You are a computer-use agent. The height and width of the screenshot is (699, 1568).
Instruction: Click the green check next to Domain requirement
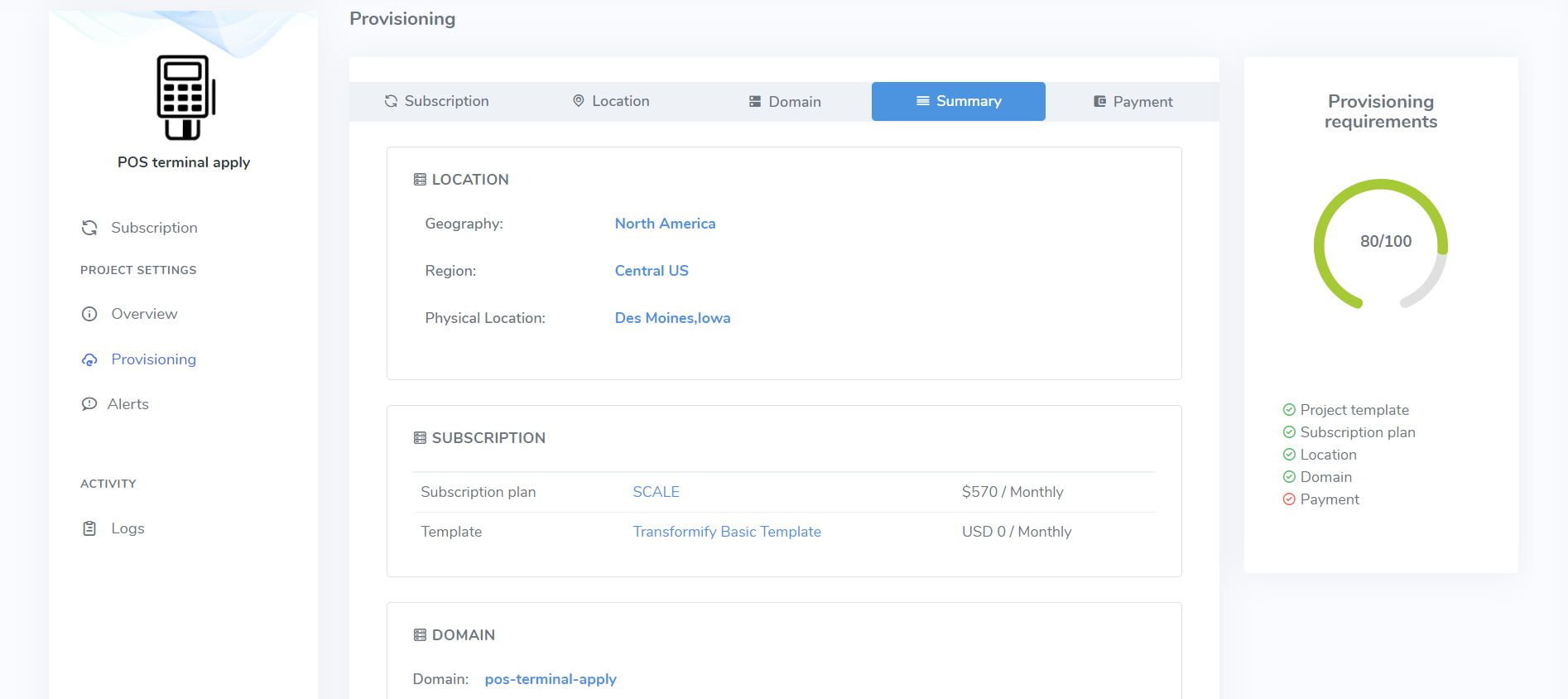1289,477
